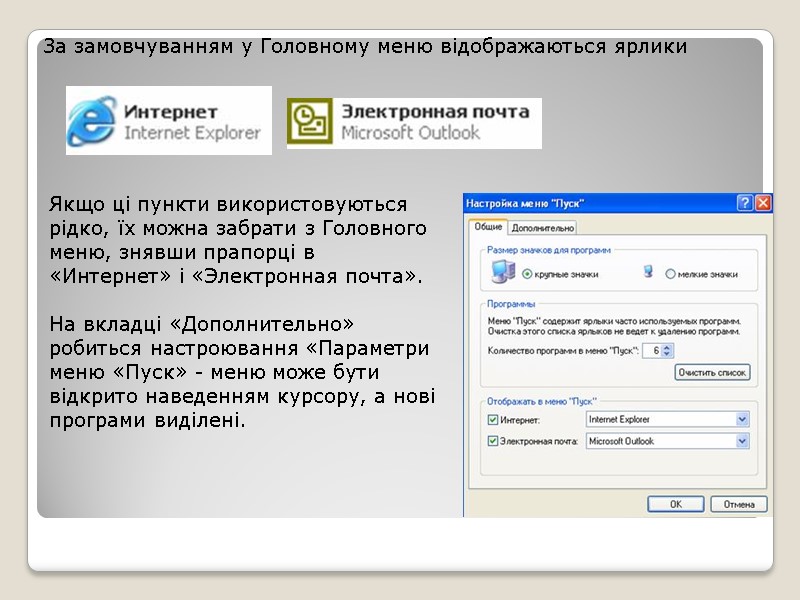This screenshot has height=600, width=800.
Task: Increase program count with up arrow
Action: (x=666, y=347)
